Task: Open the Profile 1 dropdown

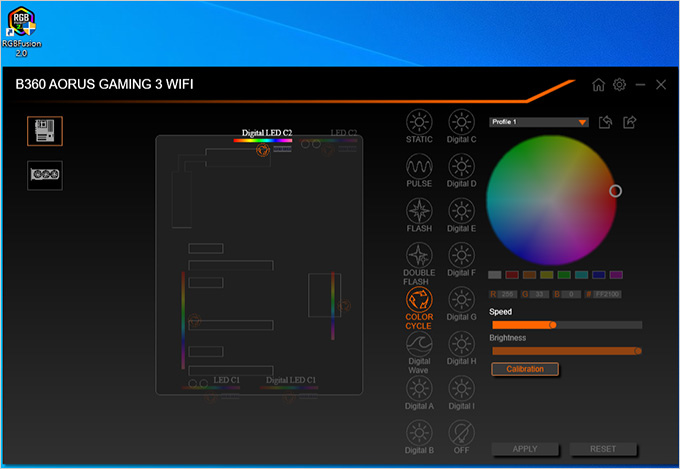Action: click(x=539, y=122)
